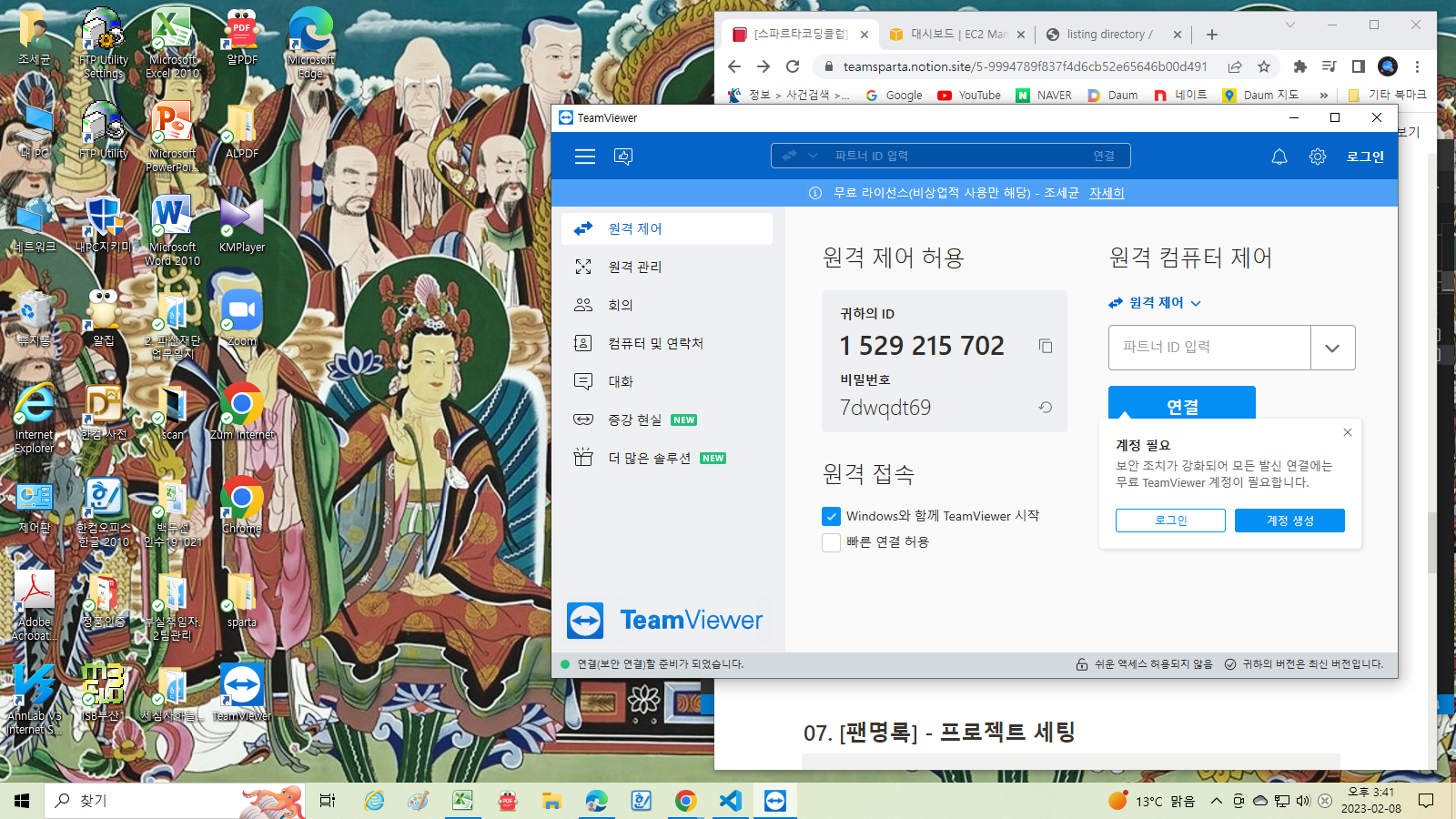Open YouTube bookmark in Chrome
Screen dimensions: 1456x819
(969, 95)
